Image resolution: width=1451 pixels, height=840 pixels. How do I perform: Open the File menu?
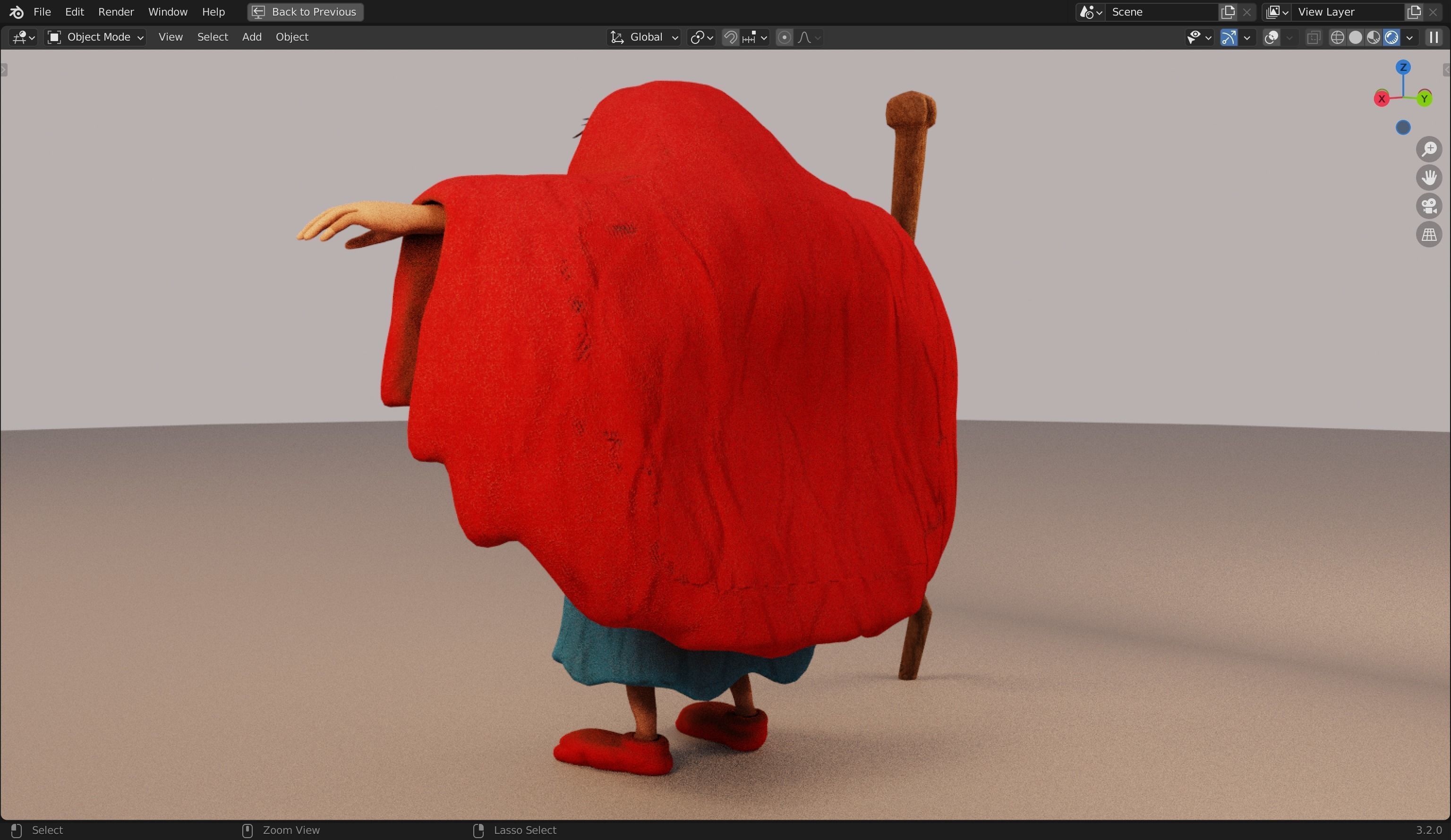point(42,11)
